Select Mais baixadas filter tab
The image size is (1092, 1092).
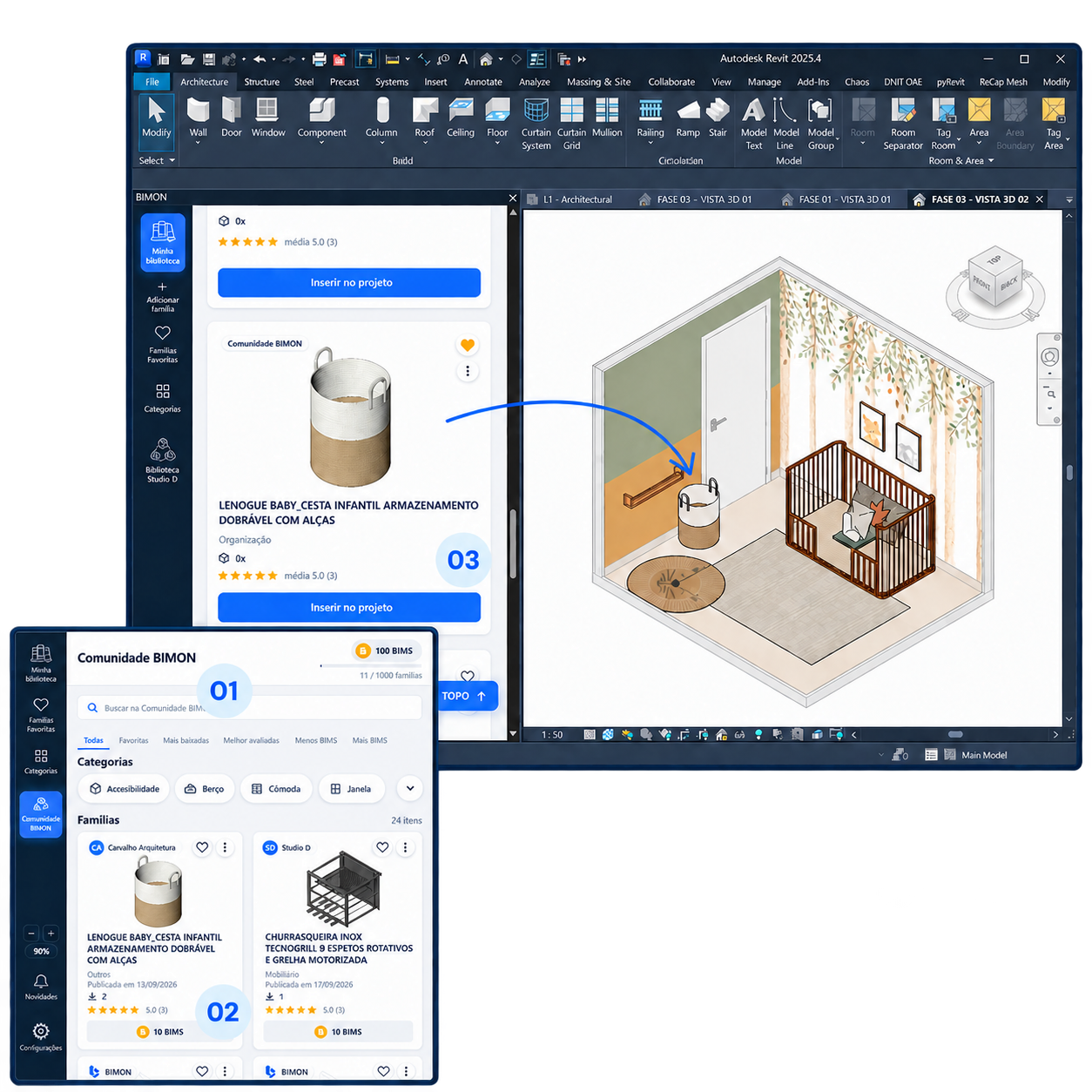(185, 740)
